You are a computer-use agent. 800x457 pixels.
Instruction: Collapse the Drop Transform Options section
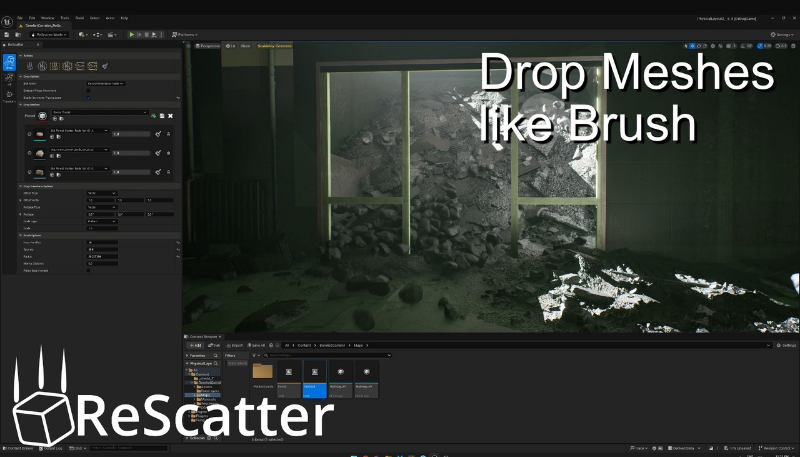[x=21, y=186]
